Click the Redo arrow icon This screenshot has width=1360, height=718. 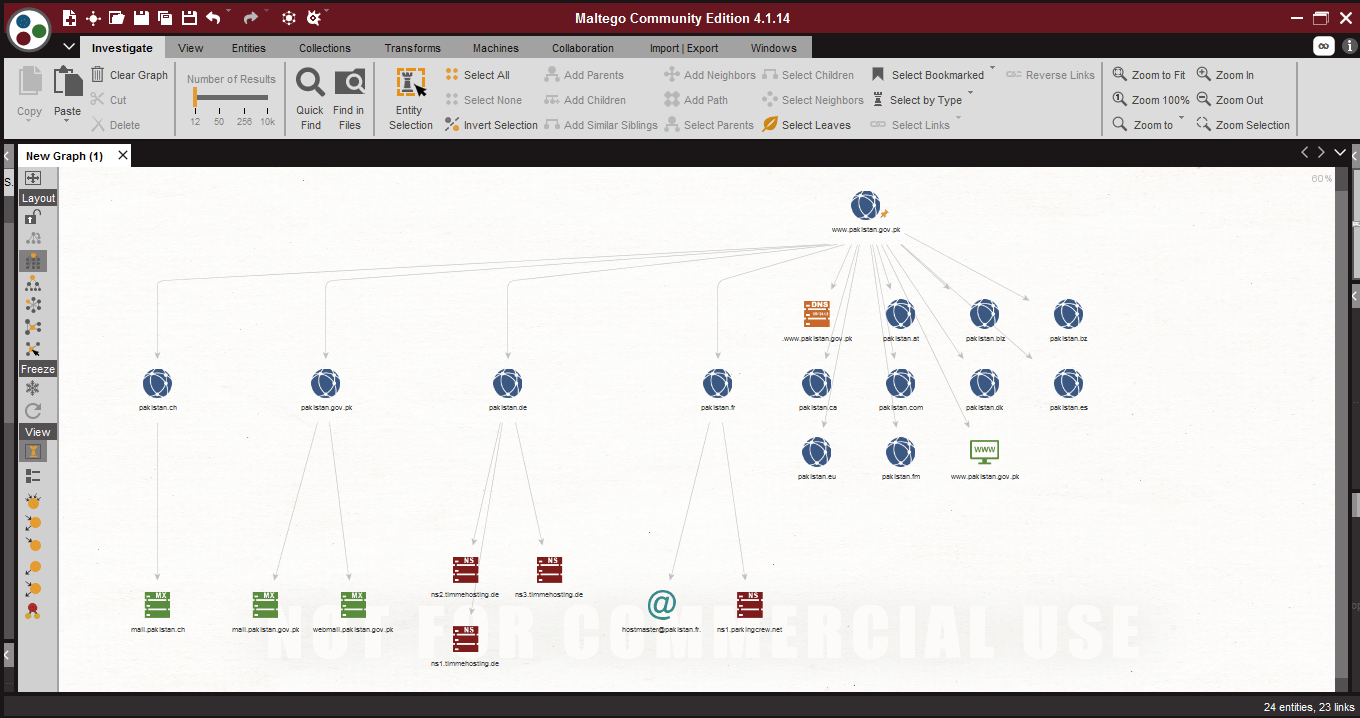point(251,18)
